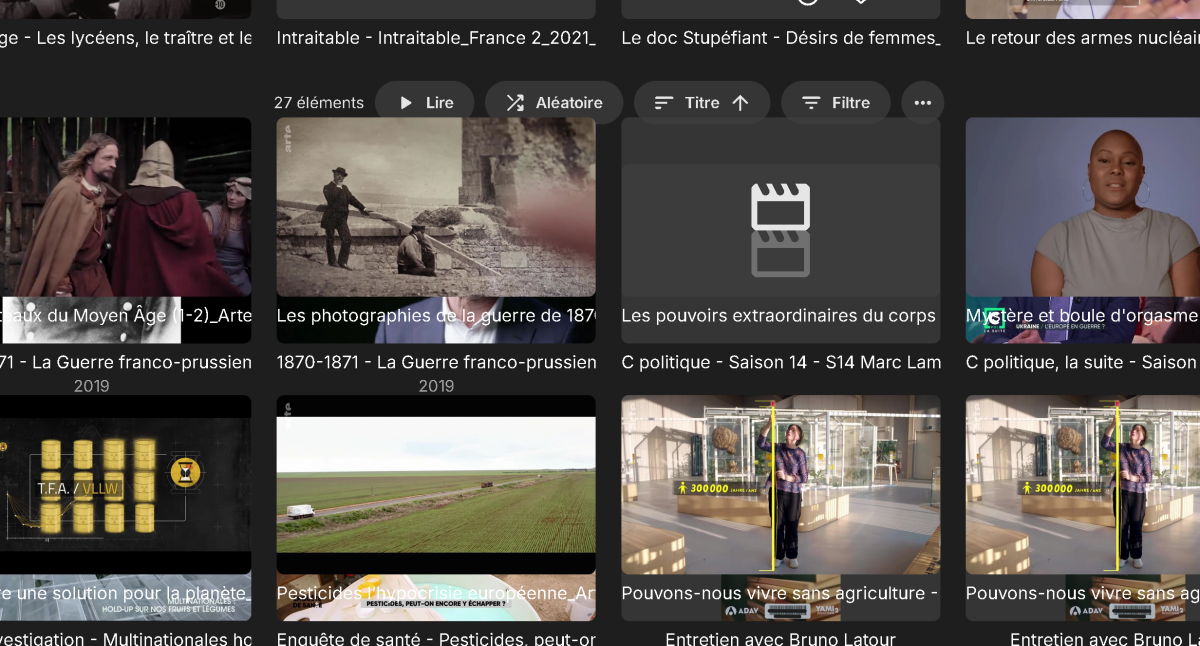Click title 'vestigation - Multinationales ho'
The height and width of the screenshot is (646, 1200).
[126, 638]
